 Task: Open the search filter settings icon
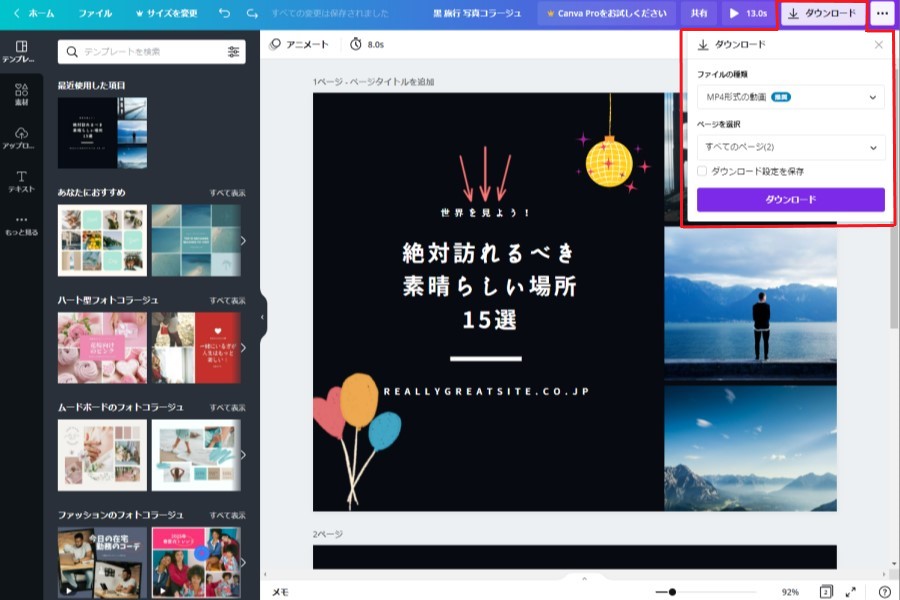(234, 51)
